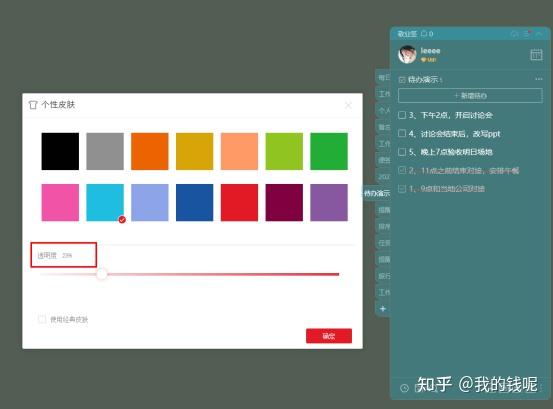Screen dimensions: 553x409
Task: Pick the lime green skin color swatch
Action: pyautogui.click(x=284, y=151)
